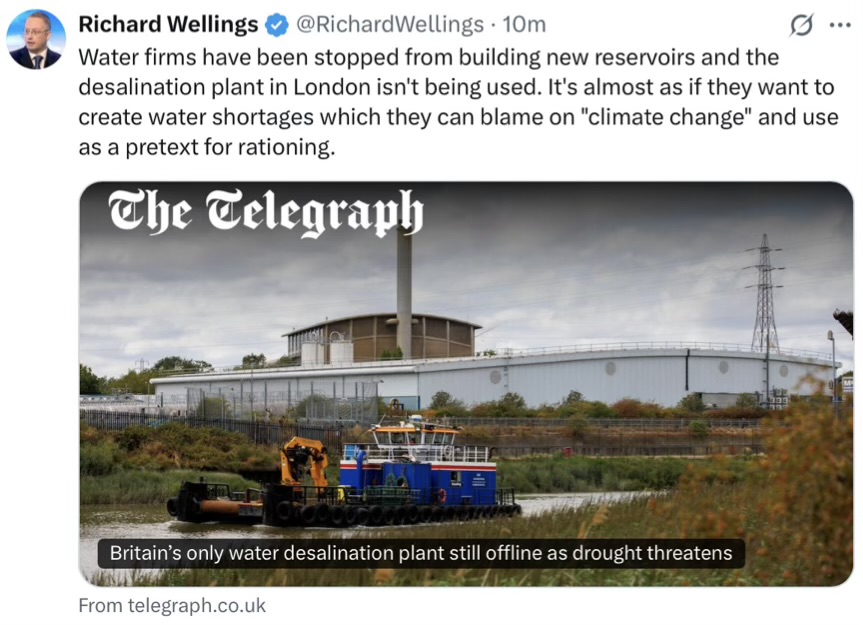Open the Grok slashed-circle icon
This screenshot has width=863, height=625.
pos(801,25)
